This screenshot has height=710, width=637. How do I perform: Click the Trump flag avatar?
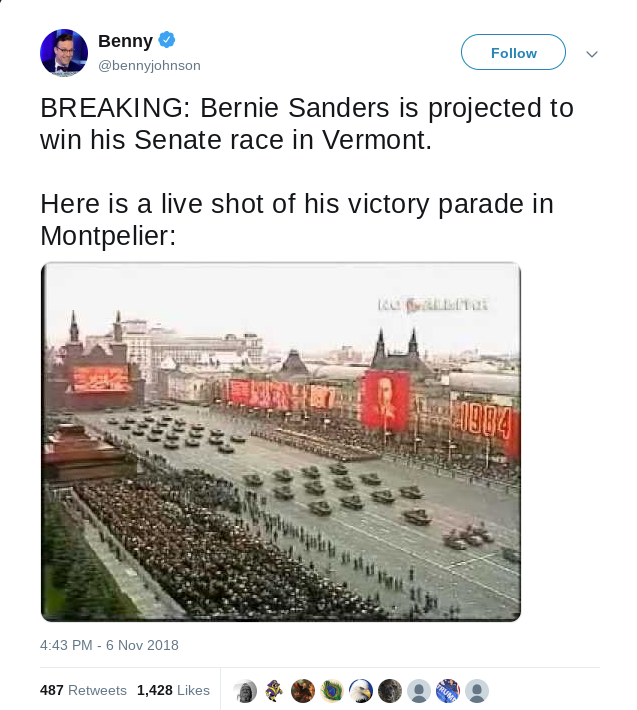448,691
